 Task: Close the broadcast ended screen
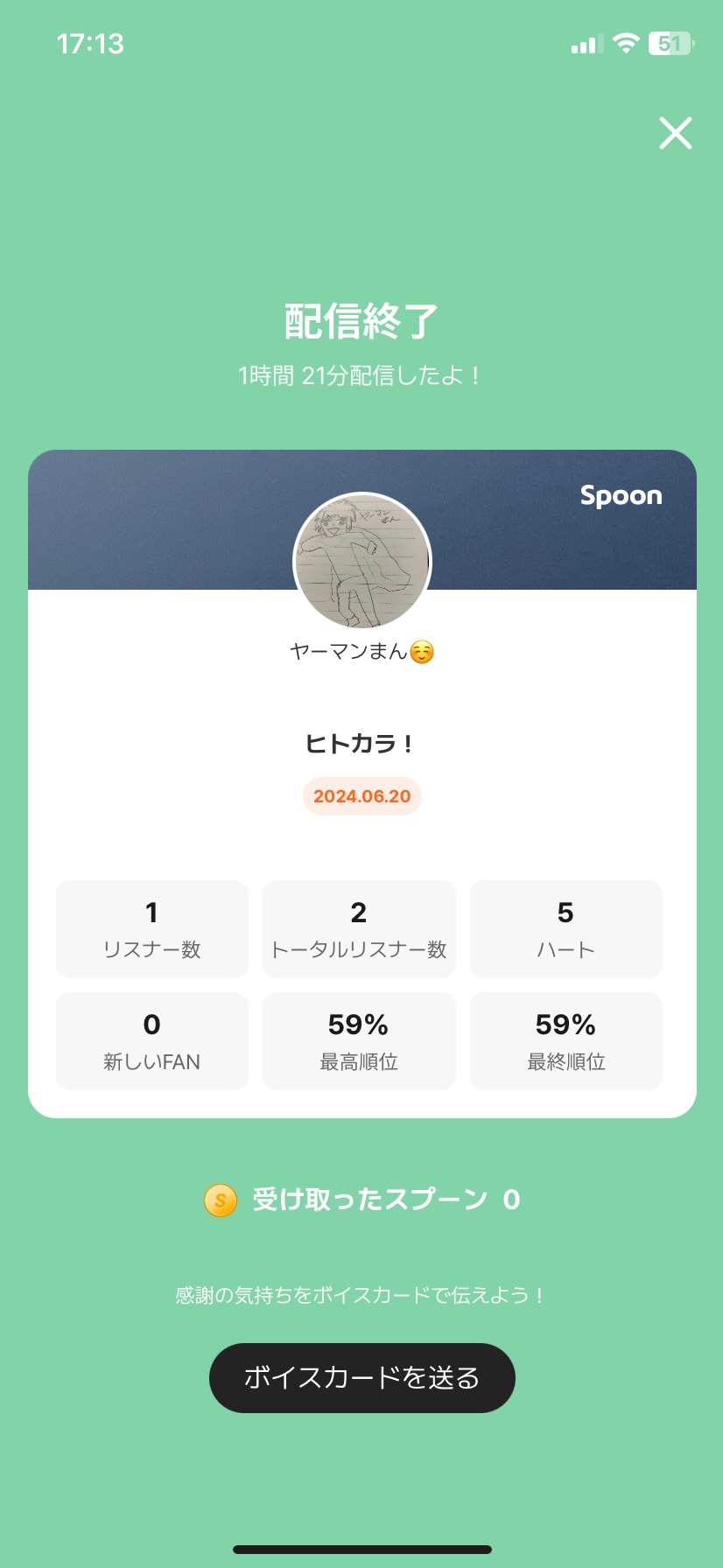point(675,133)
